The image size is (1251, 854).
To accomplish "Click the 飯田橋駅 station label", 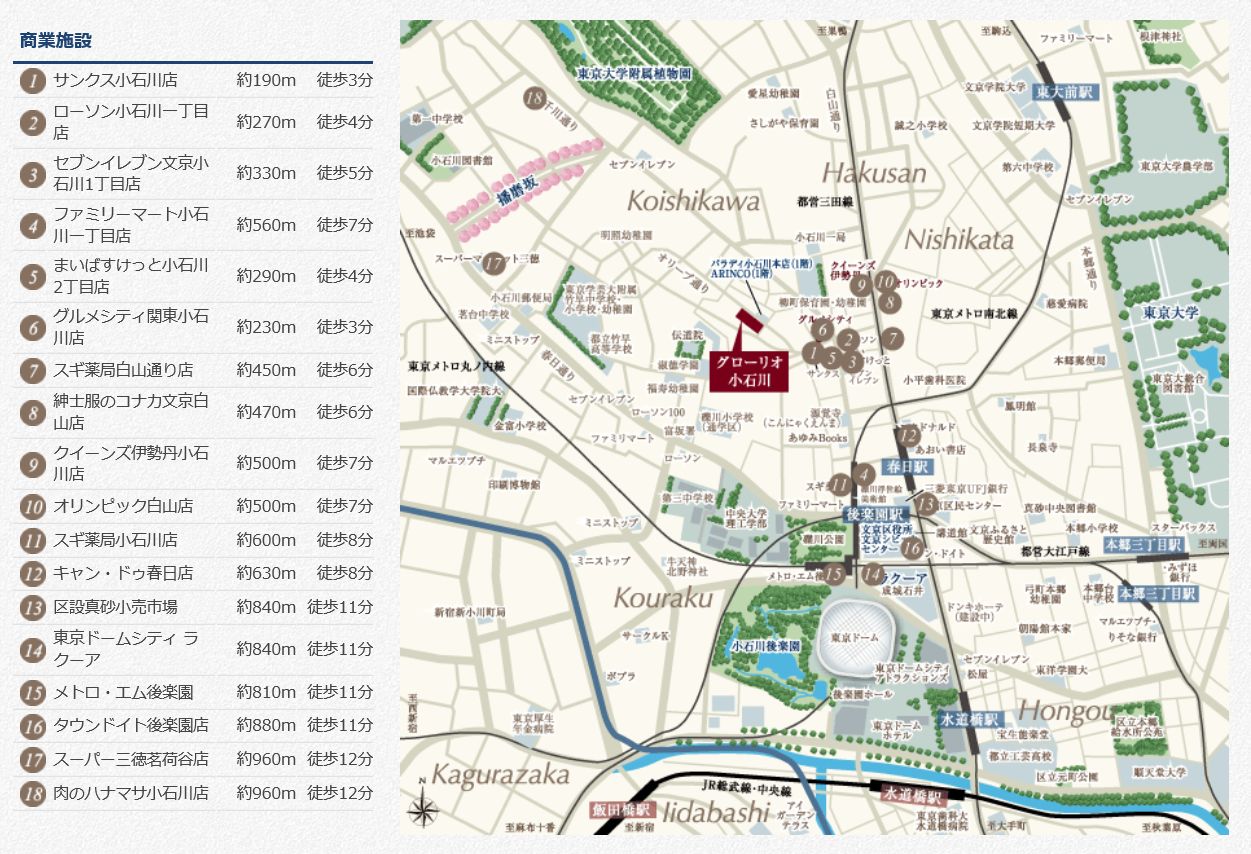I will (x=621, y=809).
